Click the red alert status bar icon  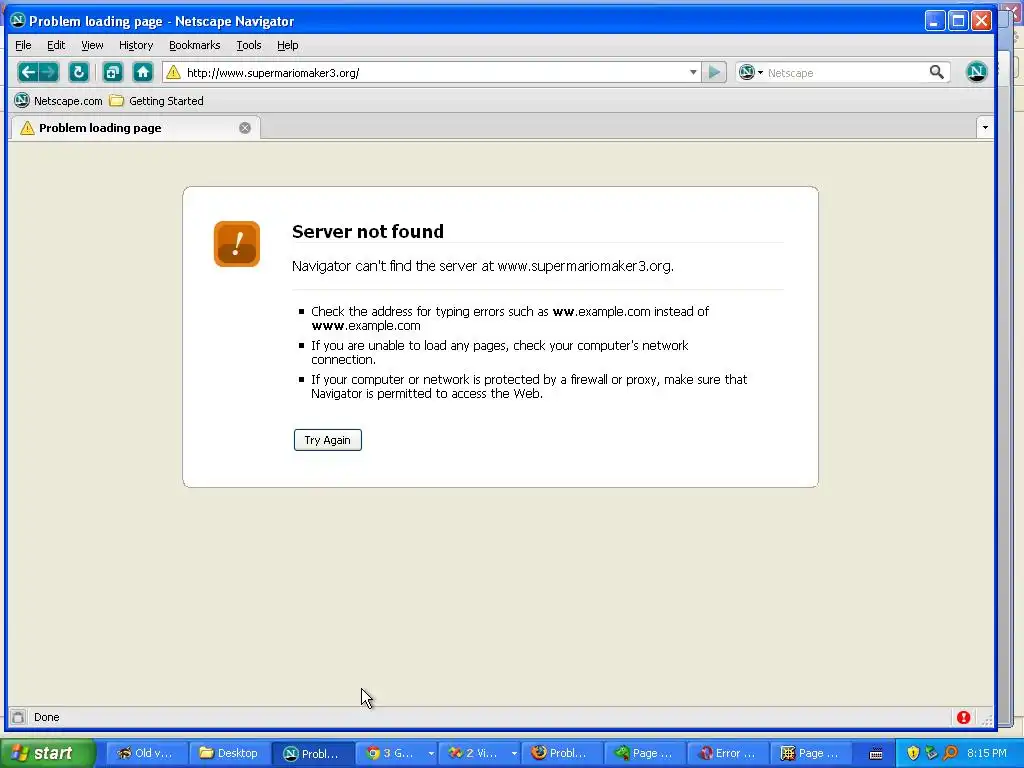coord(963,717)
